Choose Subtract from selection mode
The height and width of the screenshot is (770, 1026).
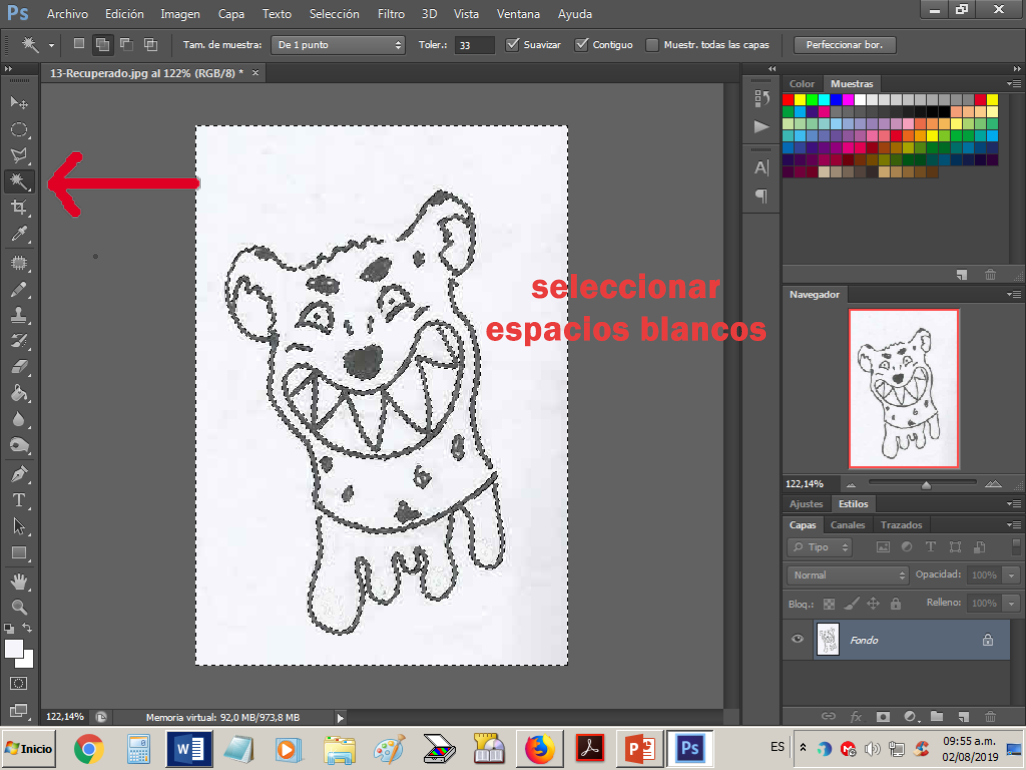click(x=126, y=44)
